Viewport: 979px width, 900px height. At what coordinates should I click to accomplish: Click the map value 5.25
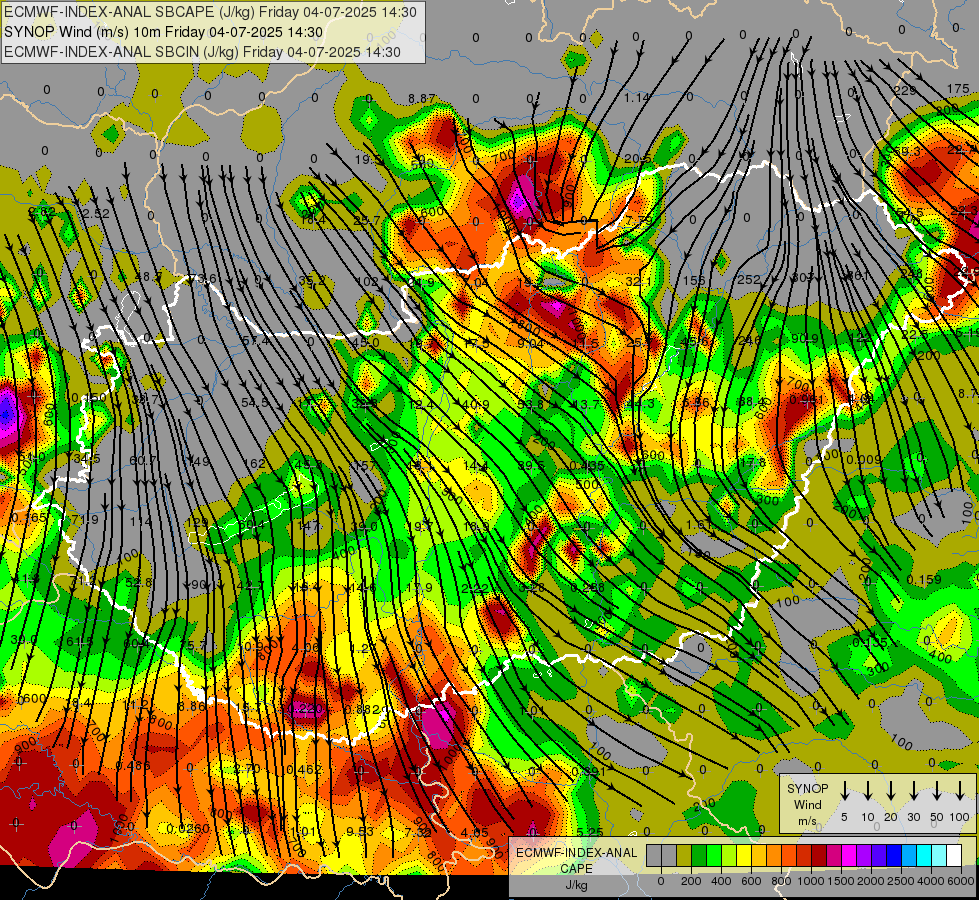590,832
